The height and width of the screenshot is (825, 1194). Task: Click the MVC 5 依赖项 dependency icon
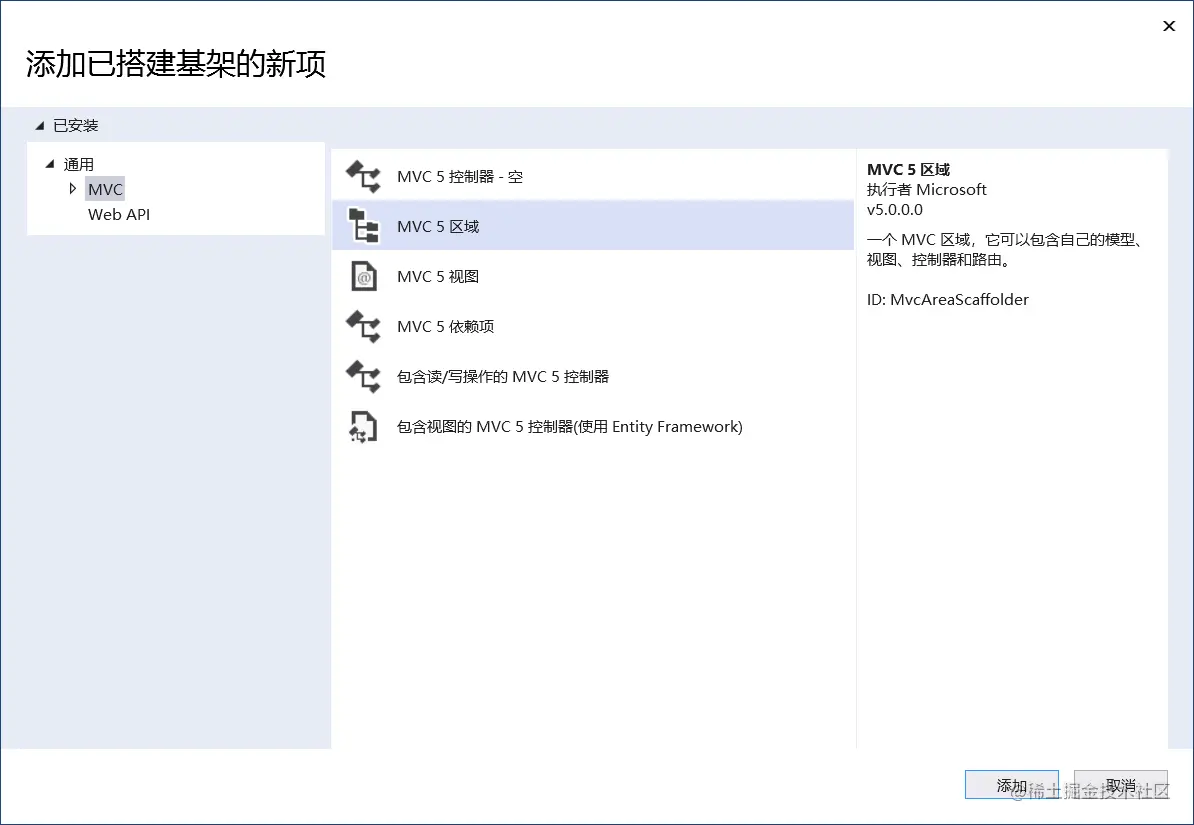click(362, 326)
